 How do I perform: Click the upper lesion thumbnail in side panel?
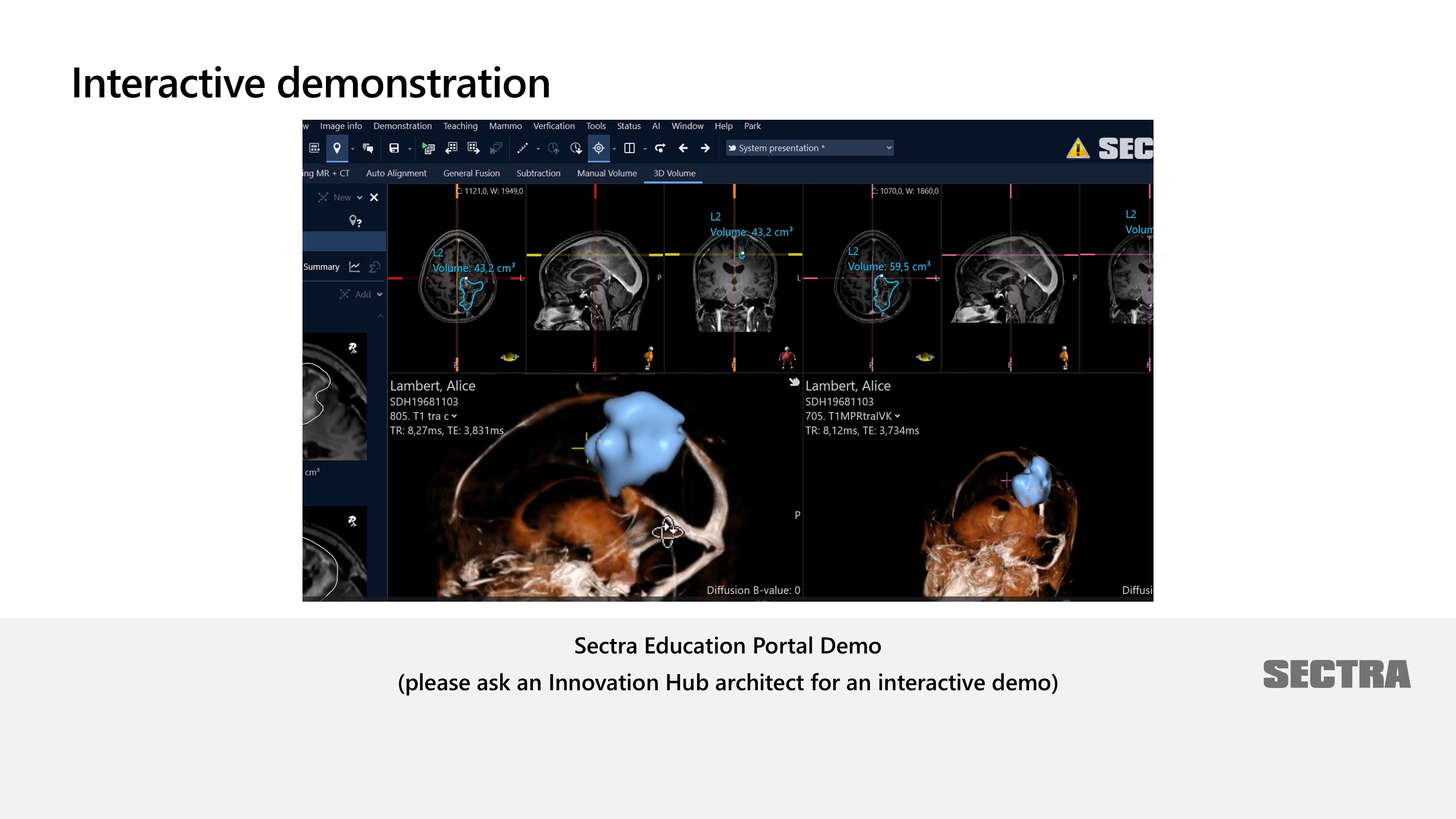coord(335,397)
